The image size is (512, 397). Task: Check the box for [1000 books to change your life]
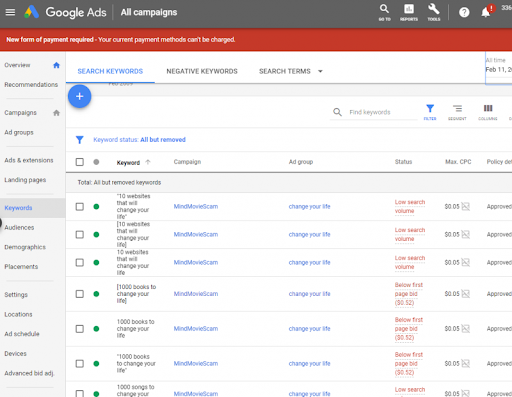pos(80,294)
